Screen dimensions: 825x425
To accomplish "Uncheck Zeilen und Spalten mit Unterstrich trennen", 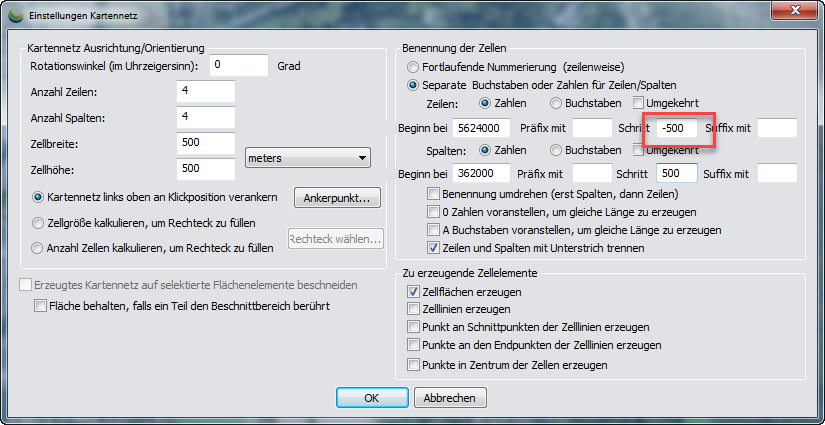I will [433, 248].
